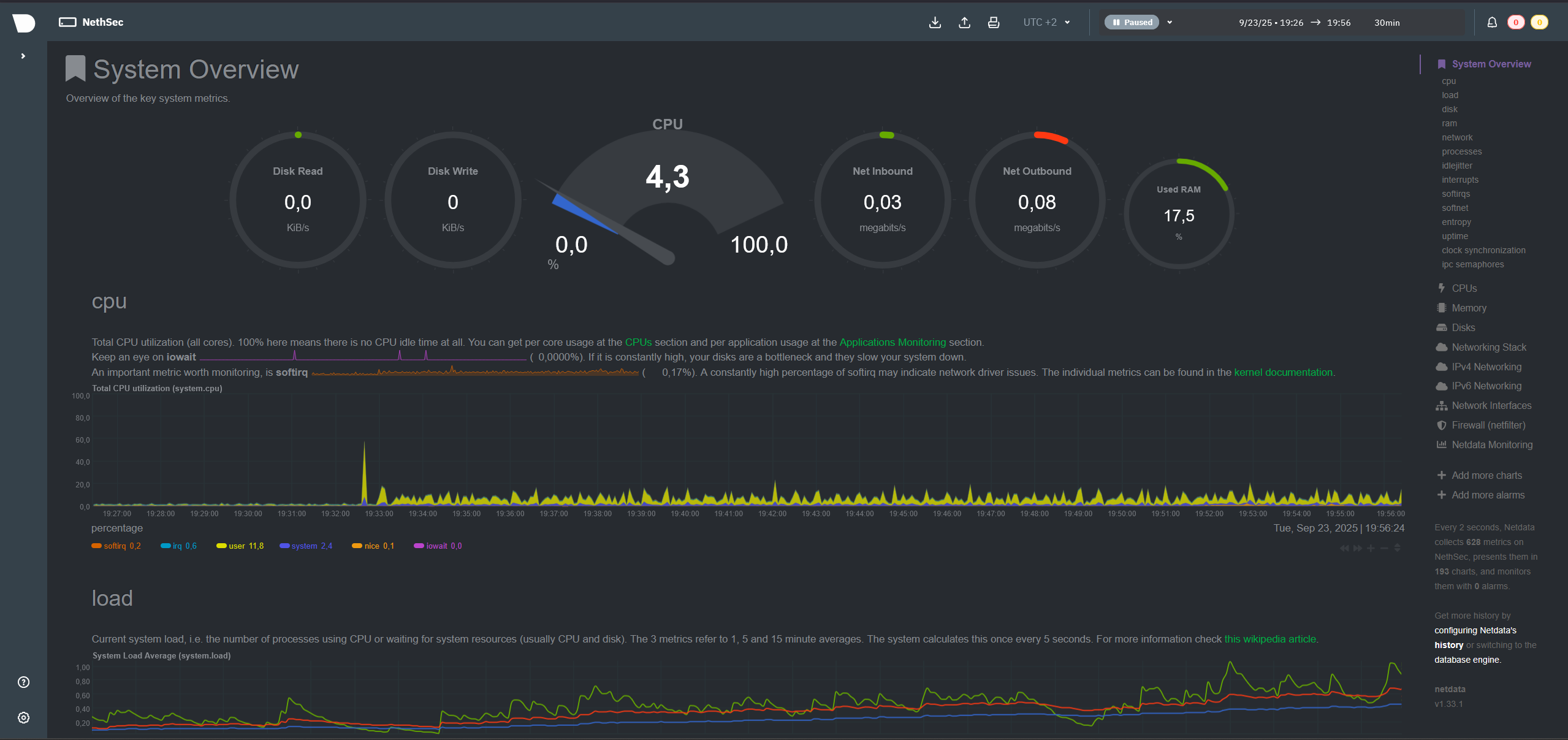This screenshot has height=740, width=1568.
Task: Click the yellow warning alarms badge
Action: point(1539,23)
